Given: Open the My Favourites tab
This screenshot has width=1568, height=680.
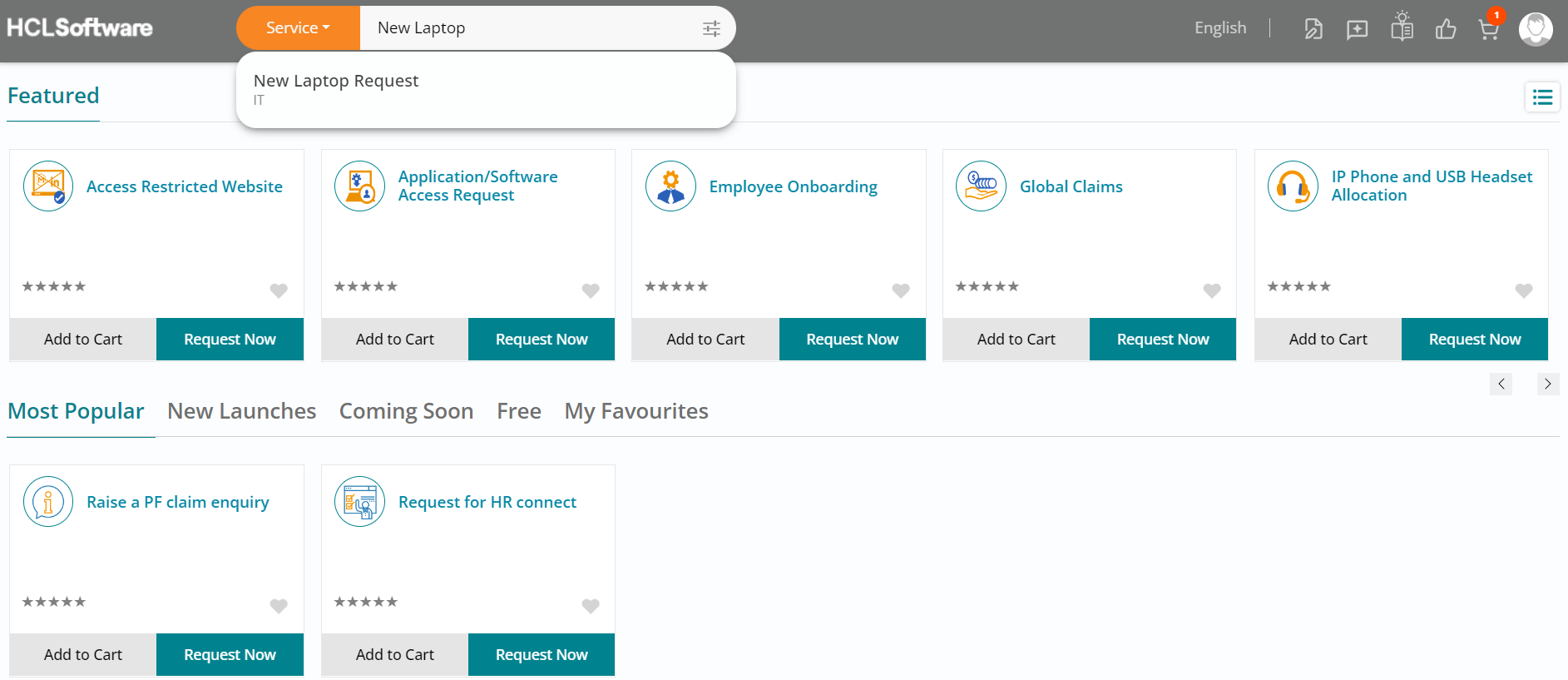Looking at the screenshot, I should [x=636, y=411].
